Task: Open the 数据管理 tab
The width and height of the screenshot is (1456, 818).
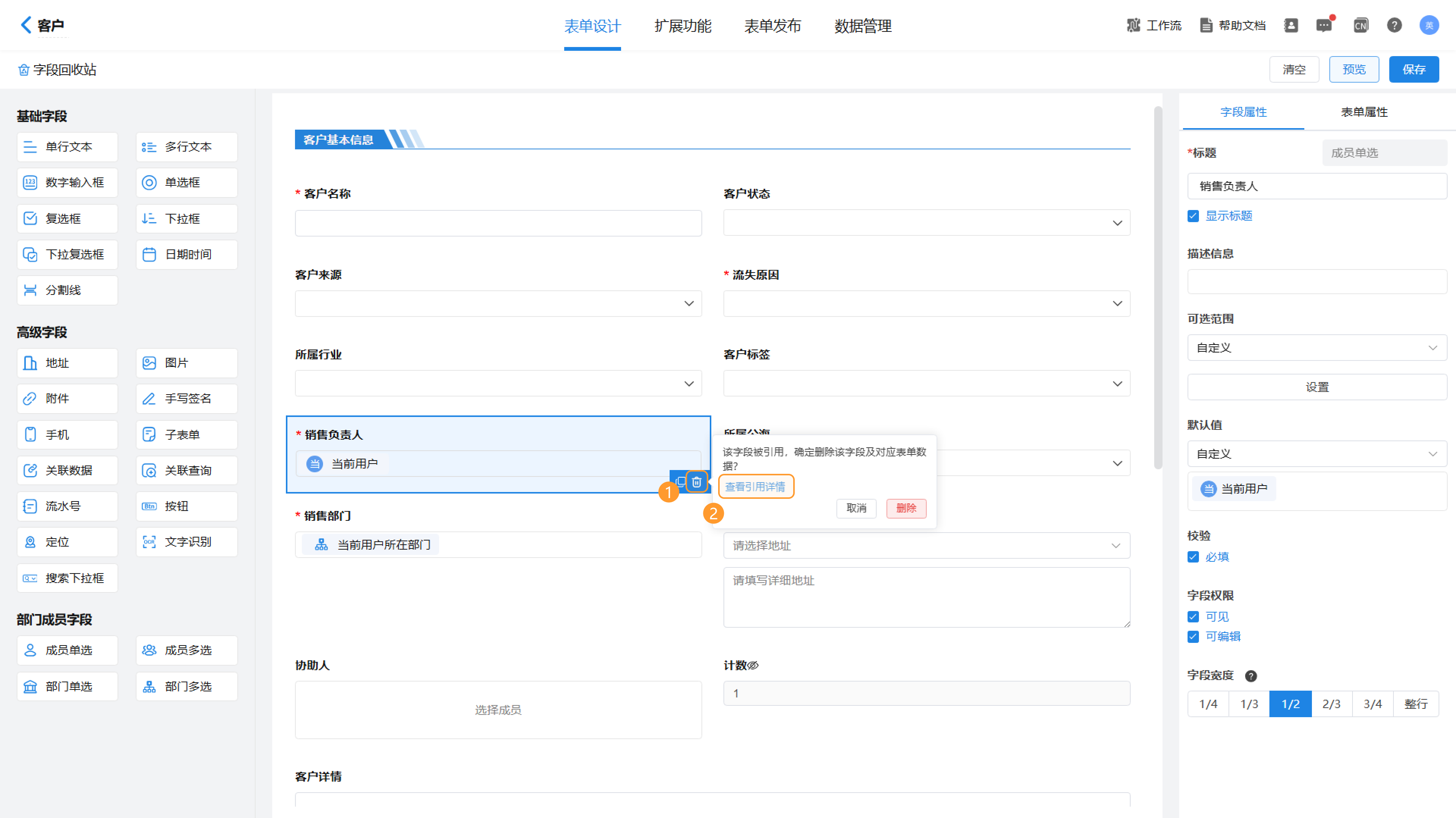Action: click(863, 26)
